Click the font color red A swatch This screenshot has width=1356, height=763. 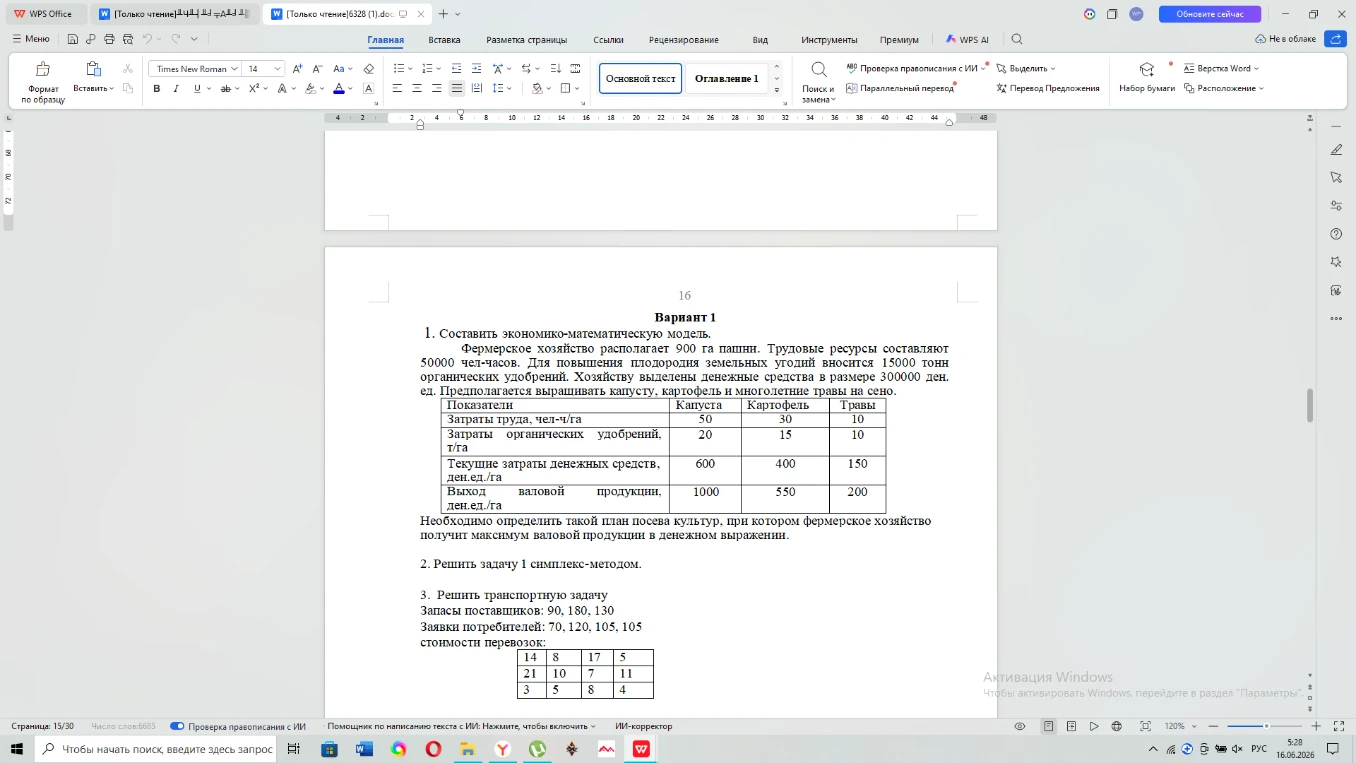(338, 89)
